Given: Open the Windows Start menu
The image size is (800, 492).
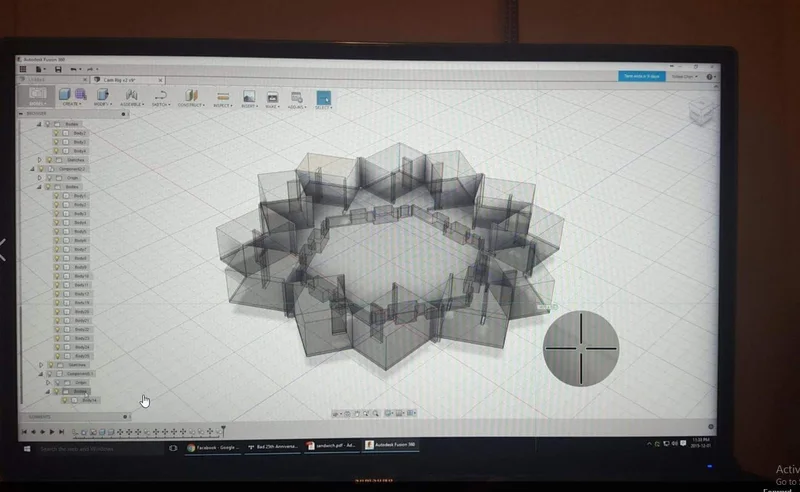Looking at the screenshot, I should (x=27, y=449).
